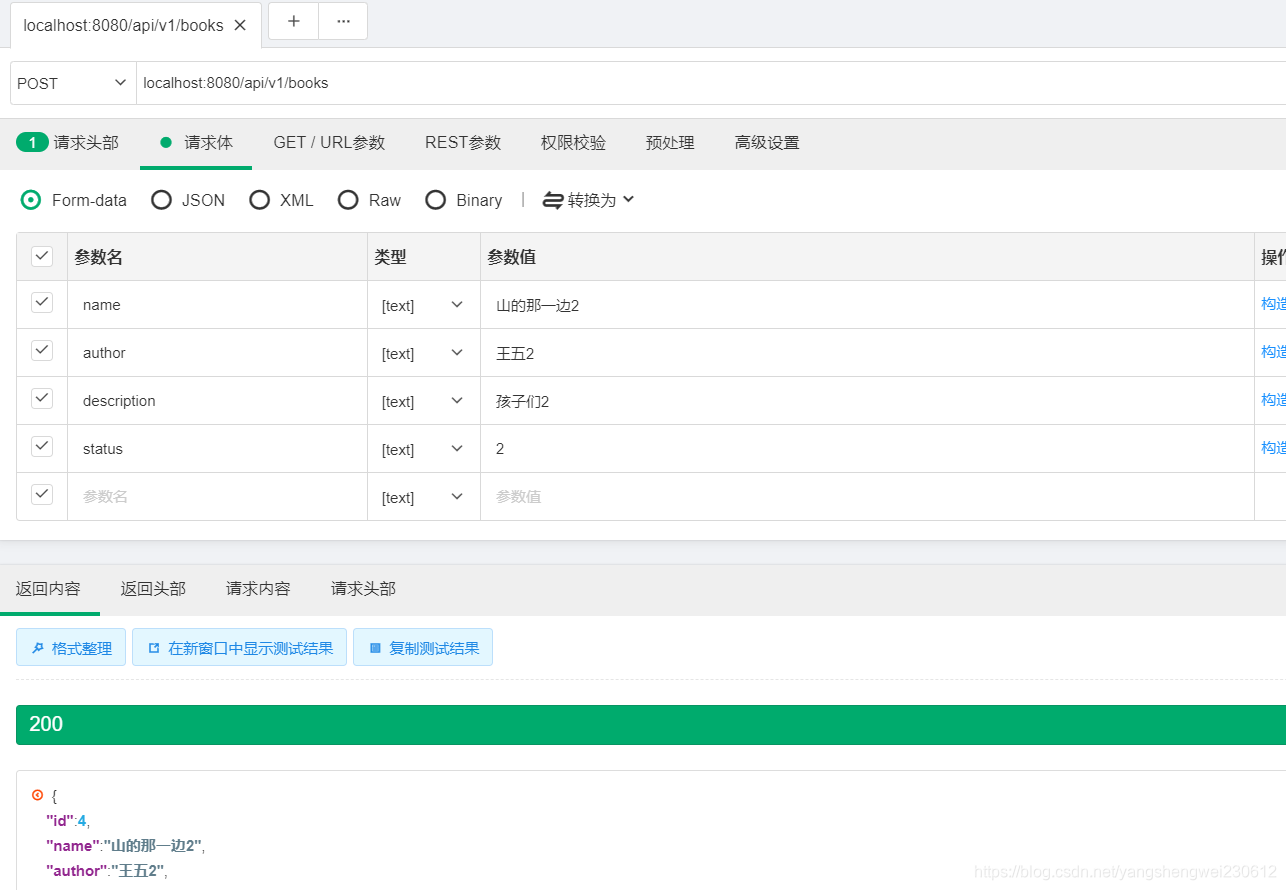Collapse the JSON response root object toggle

37,796
